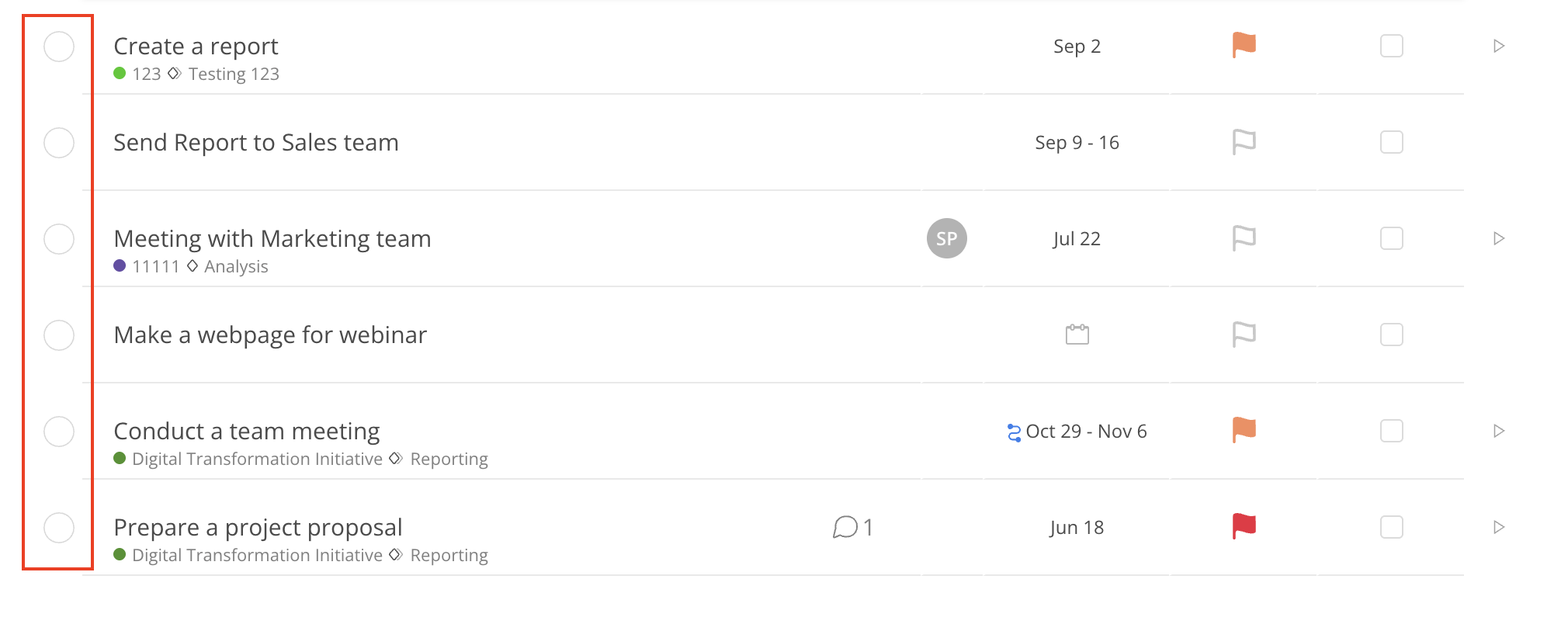Set priority flag on Send Report to Sales team
The image size is (1568, 638).
pos(1244,141)
